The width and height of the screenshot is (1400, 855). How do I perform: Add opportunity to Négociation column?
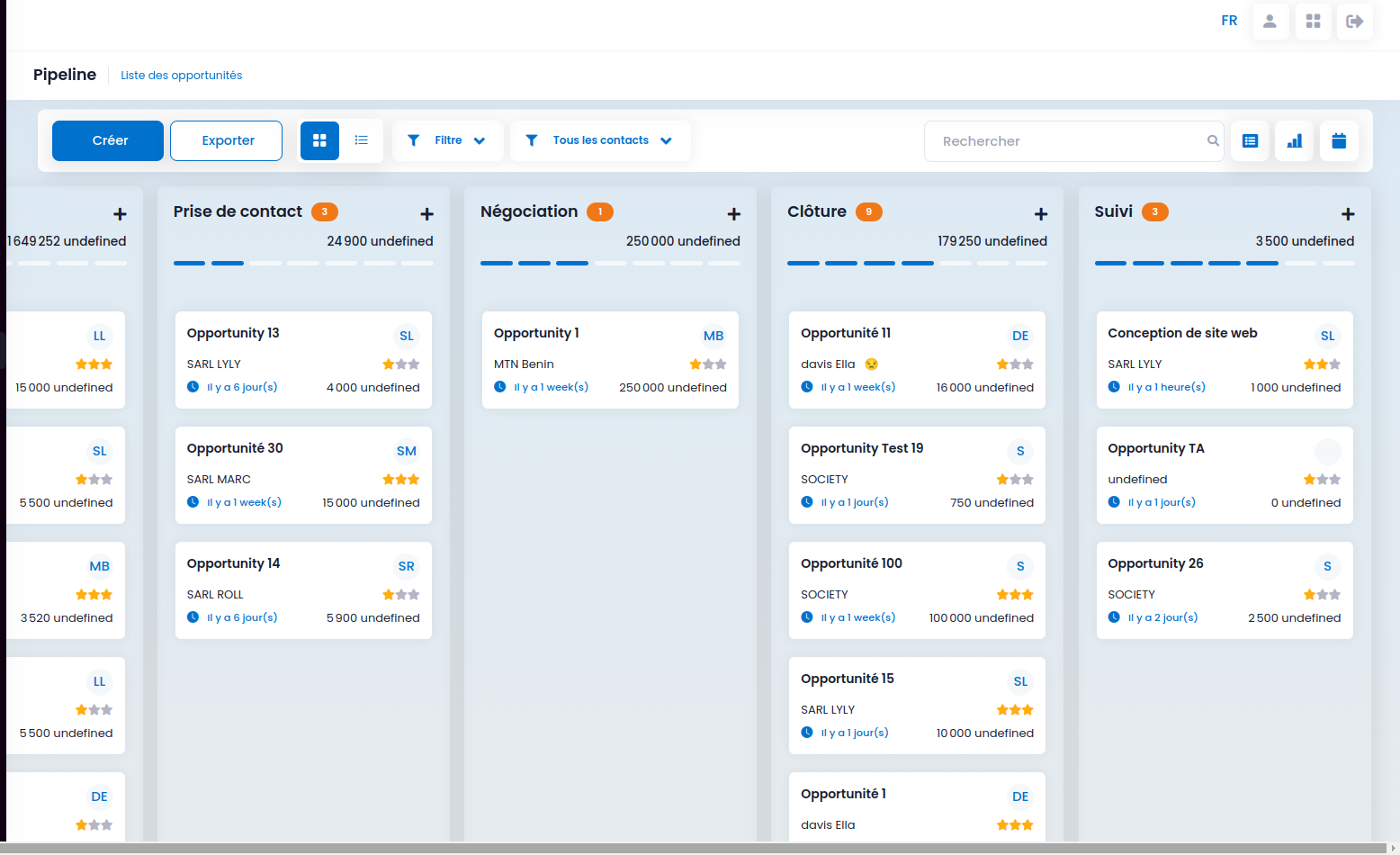pyautogui.click(x=734, y=214)
